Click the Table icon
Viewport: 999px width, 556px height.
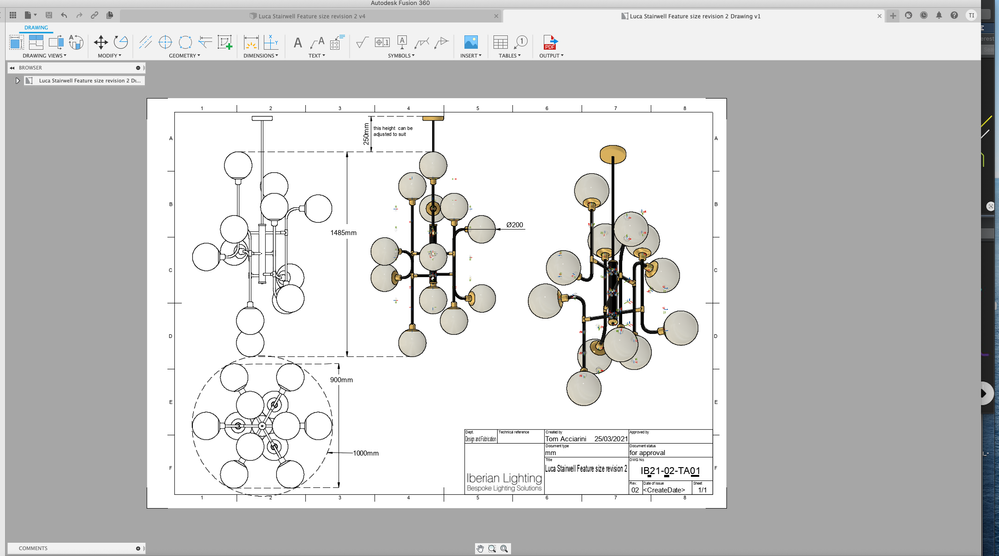[x=501, y=42]
